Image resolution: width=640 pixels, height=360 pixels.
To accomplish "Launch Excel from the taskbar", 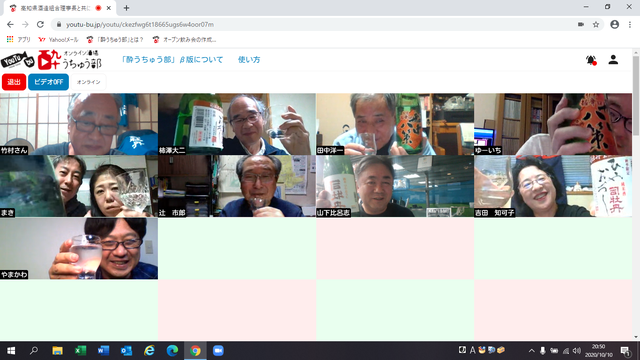I will 80,351.
